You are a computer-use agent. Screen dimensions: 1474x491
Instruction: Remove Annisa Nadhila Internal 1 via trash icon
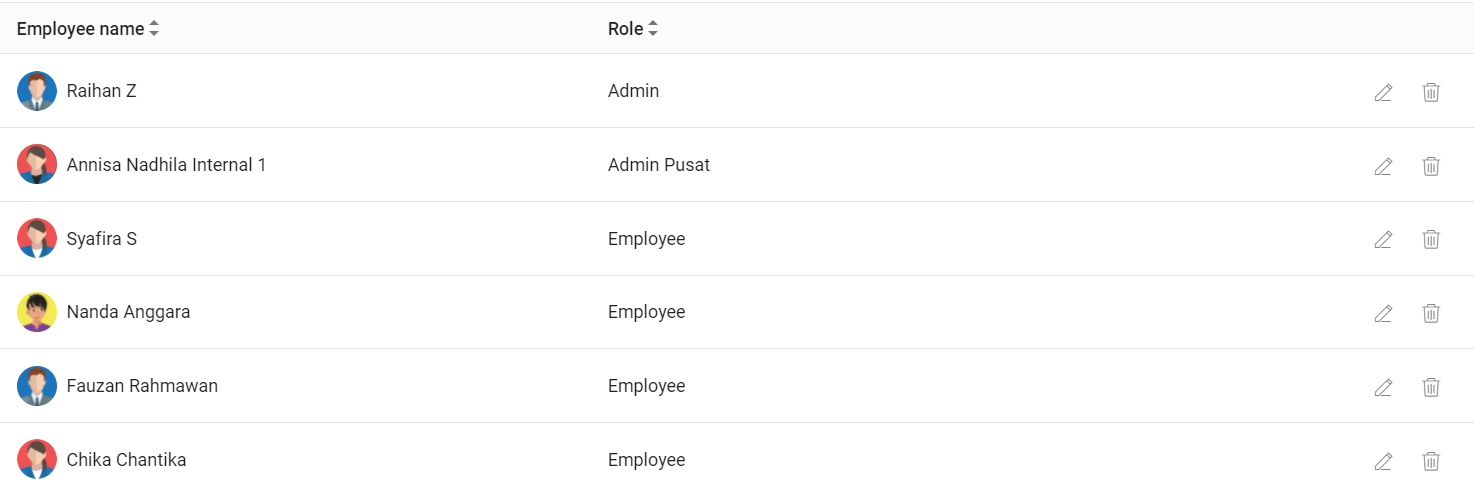coord(1431,166)
